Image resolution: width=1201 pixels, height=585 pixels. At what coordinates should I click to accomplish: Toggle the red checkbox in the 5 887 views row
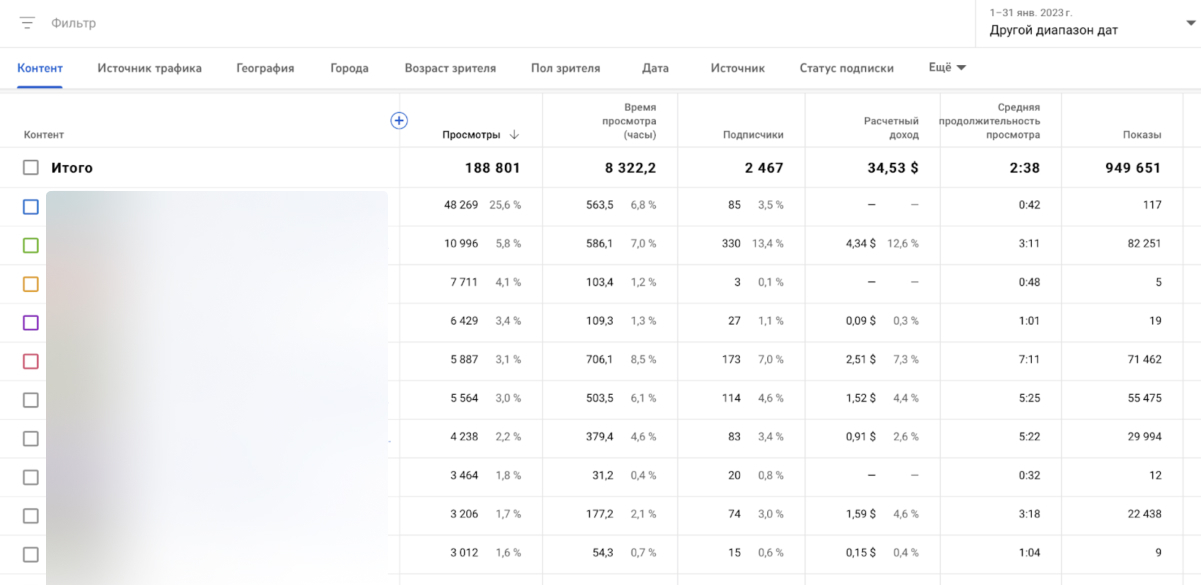pos(31,361)
